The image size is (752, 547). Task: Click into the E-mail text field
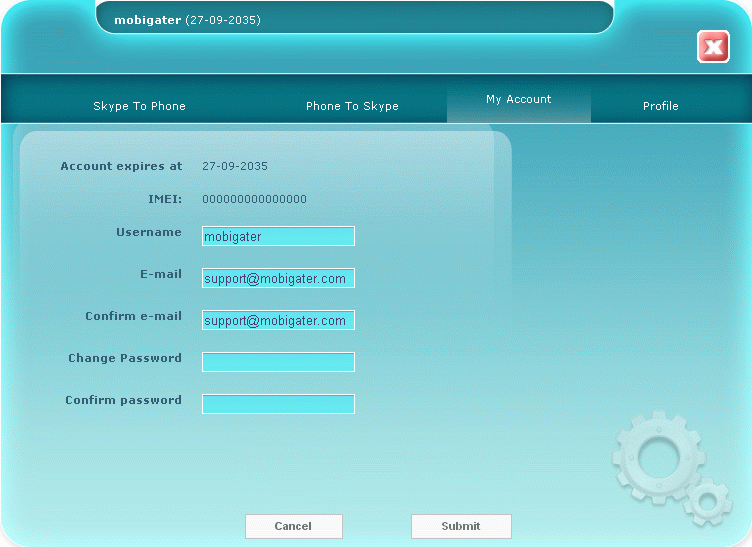278,279
